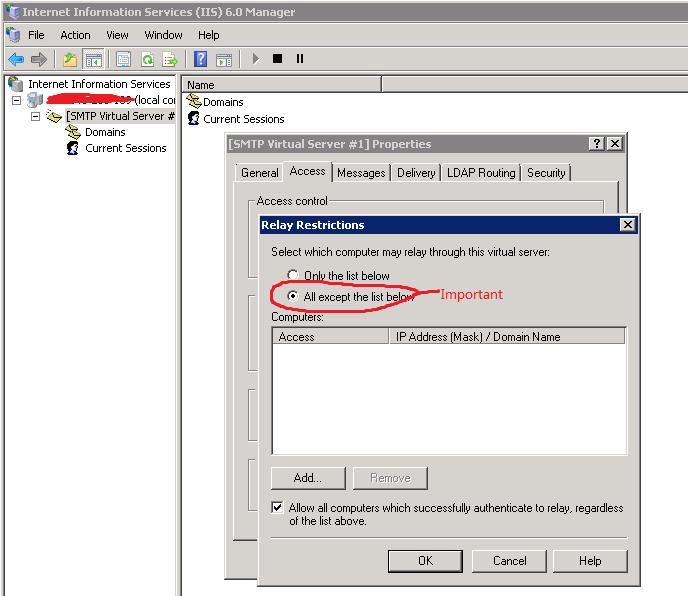
Task: Stop the item with the stop icon
Action: click(277, 58)
